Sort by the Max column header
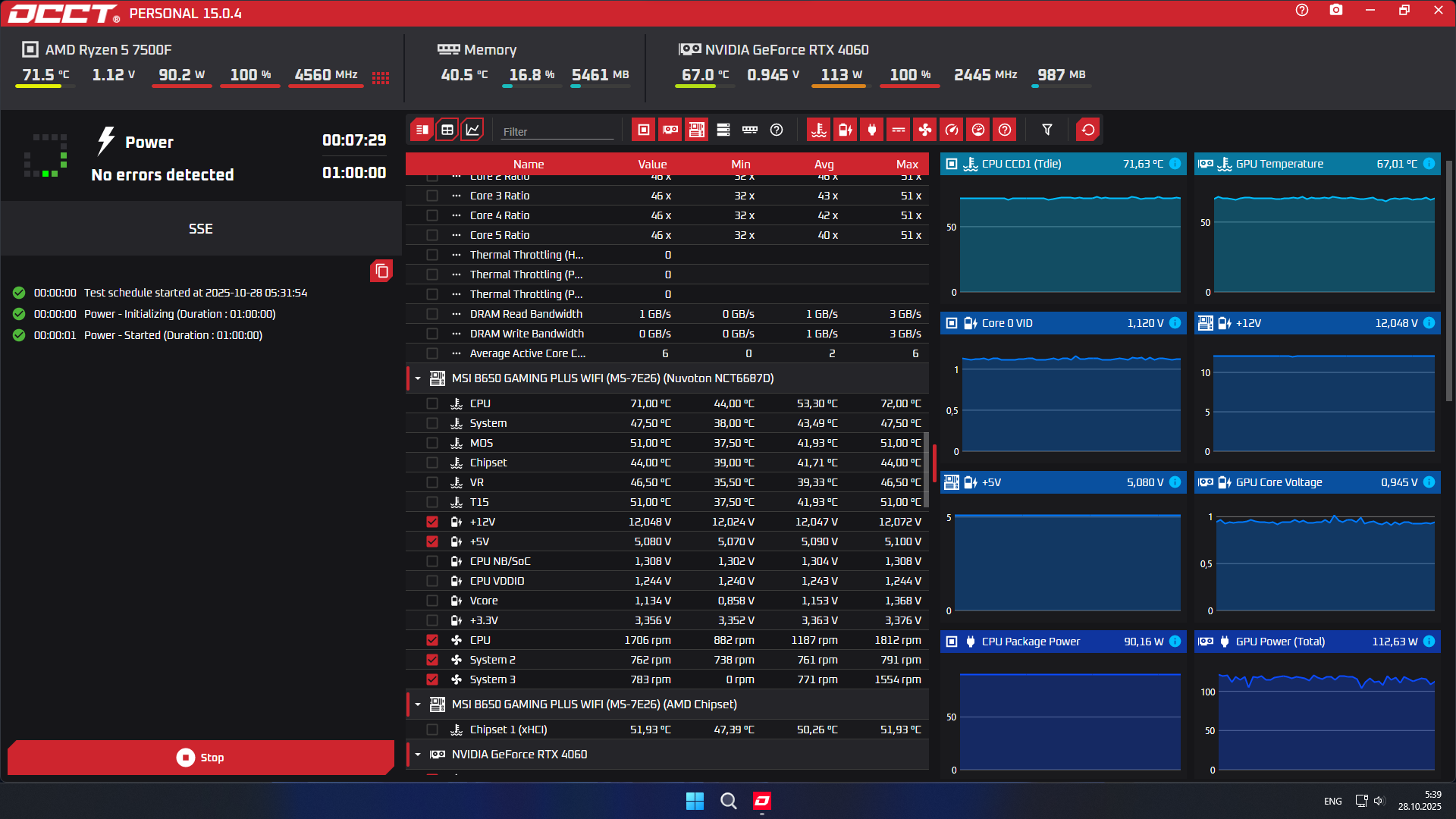 click(x=906, y=164)
